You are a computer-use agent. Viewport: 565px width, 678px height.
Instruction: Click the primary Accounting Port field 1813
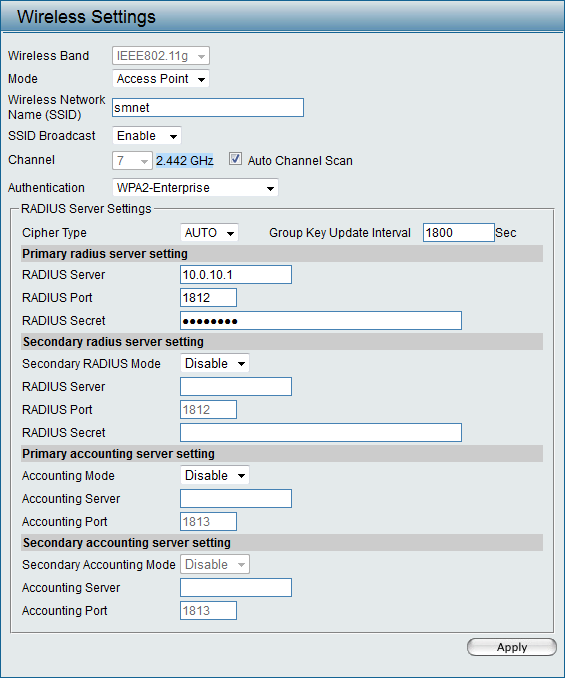208,521
